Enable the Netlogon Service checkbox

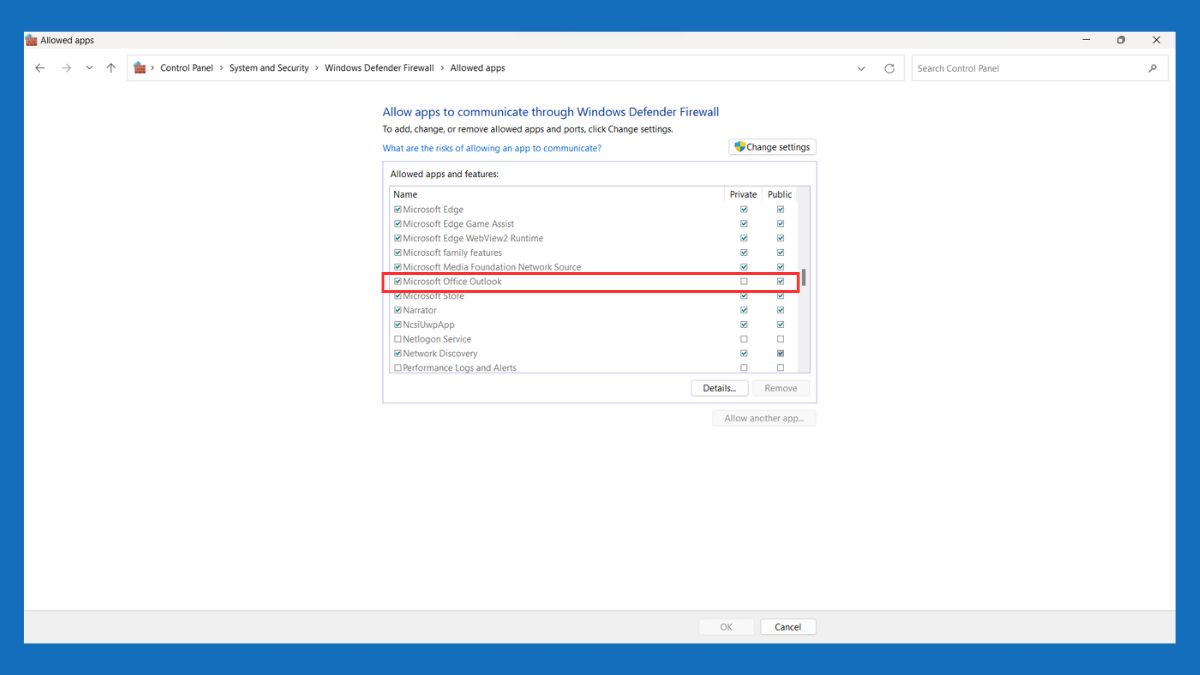(x=397, y=338)
